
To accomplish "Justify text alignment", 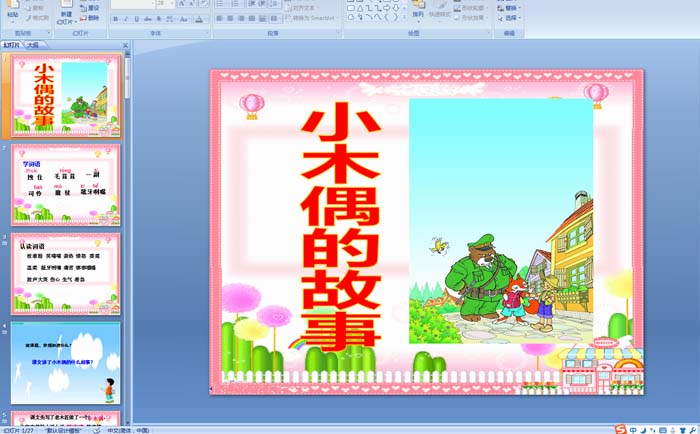I will [x=252, y=18].
